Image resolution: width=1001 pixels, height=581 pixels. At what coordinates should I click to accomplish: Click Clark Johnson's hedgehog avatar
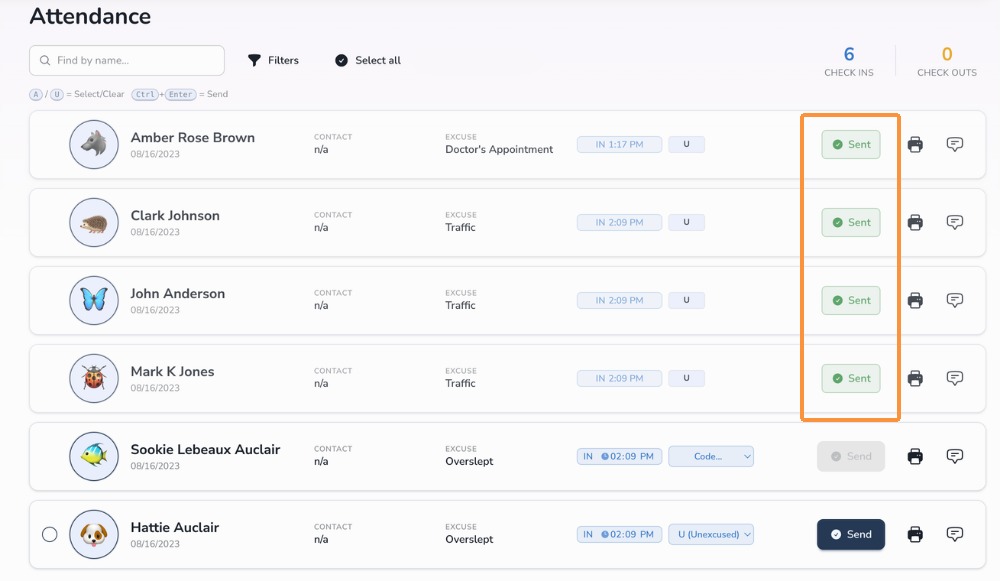[x=94, y=222]
